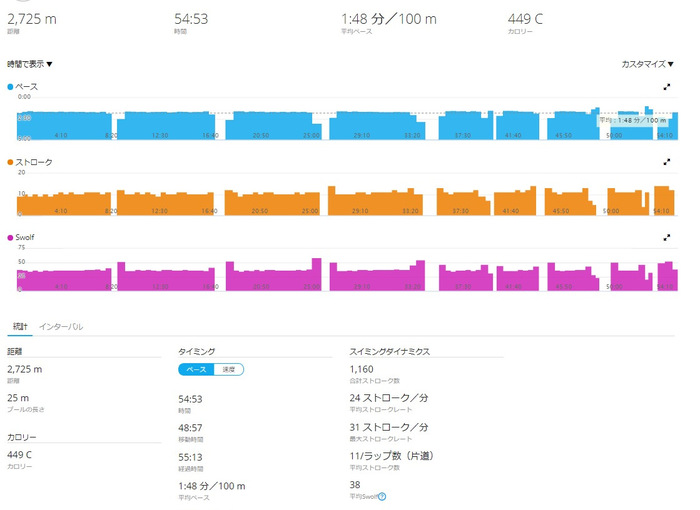Click the 24 ストローク/分 average rate
Image resolution: width=700 pixels, height=510 pixels.
pyautogui.click(x=389, y=398)
